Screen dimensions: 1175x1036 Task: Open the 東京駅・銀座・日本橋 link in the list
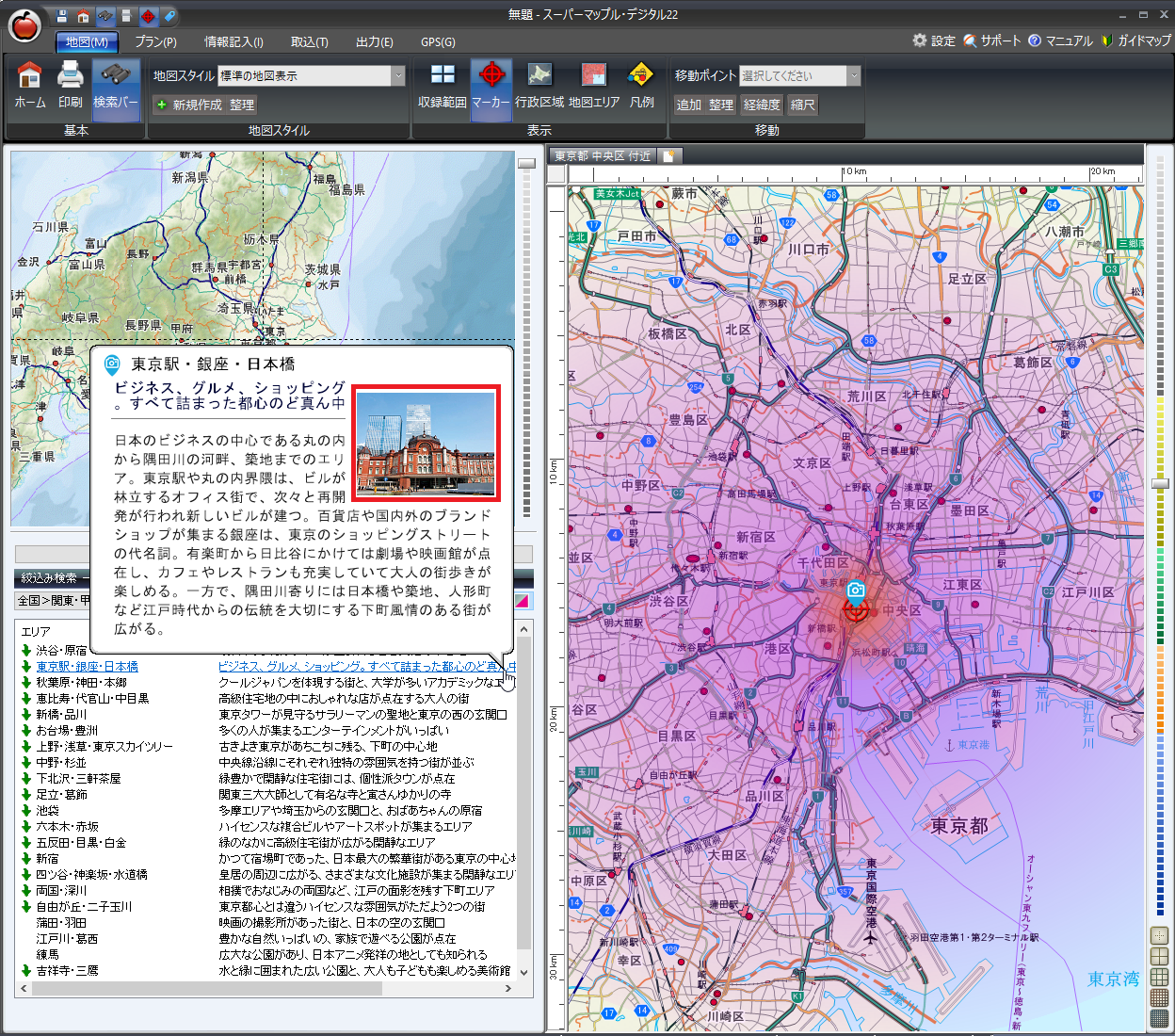(88, 667)
